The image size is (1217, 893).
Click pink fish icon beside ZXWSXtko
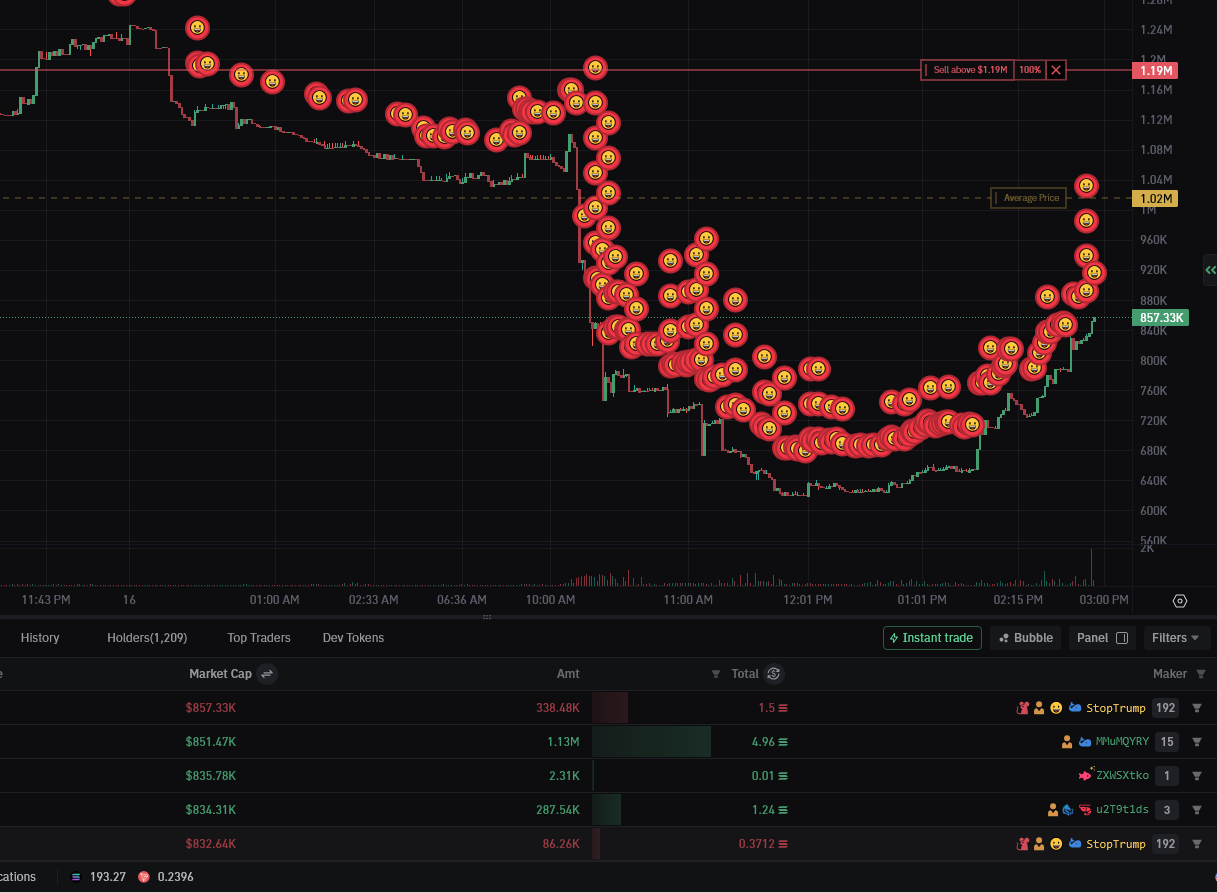[x=1086, y=776]
